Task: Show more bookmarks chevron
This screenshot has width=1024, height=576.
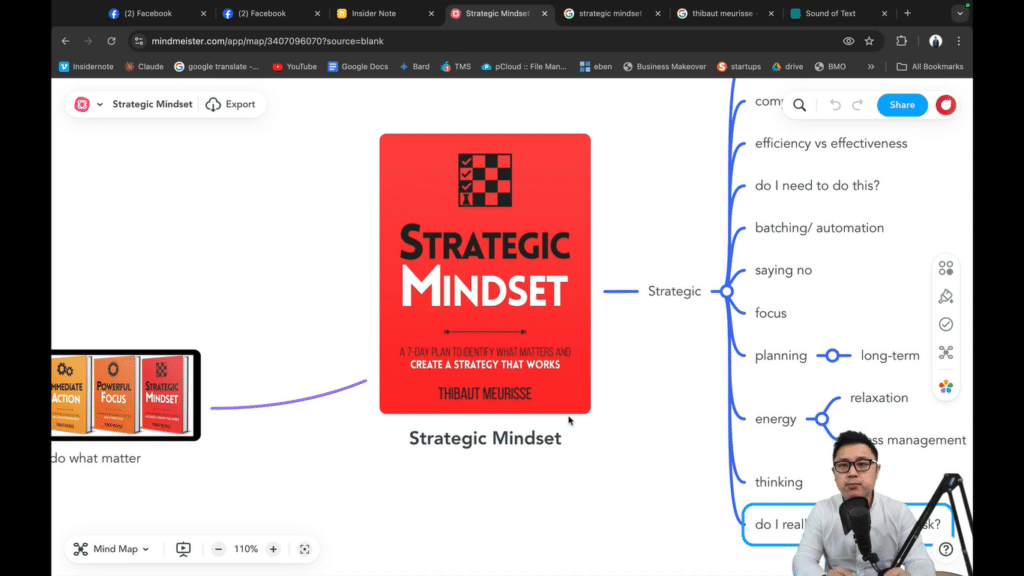Action: point(871,67)
